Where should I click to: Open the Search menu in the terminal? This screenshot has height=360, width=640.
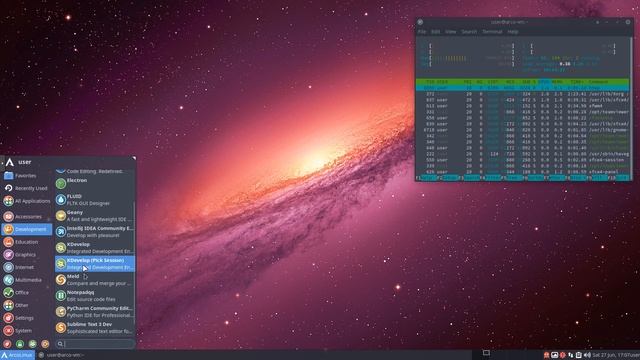[469, 31]
